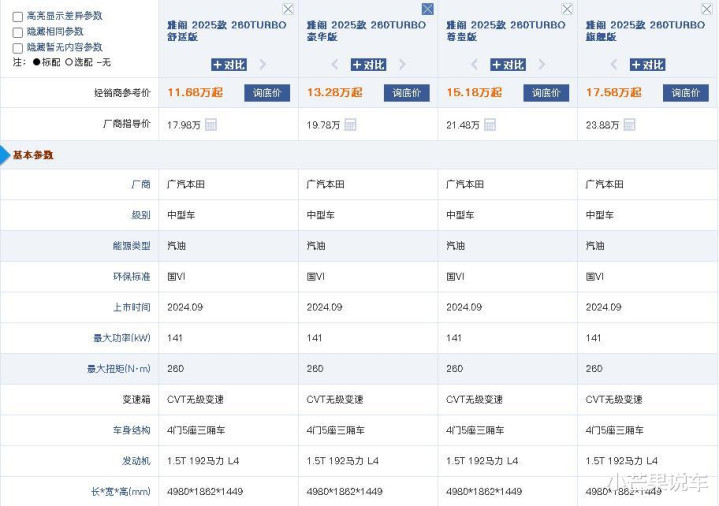Open calculator icon beside 21.48万
This screenshot has width=719, height=506.
(490, 124)
